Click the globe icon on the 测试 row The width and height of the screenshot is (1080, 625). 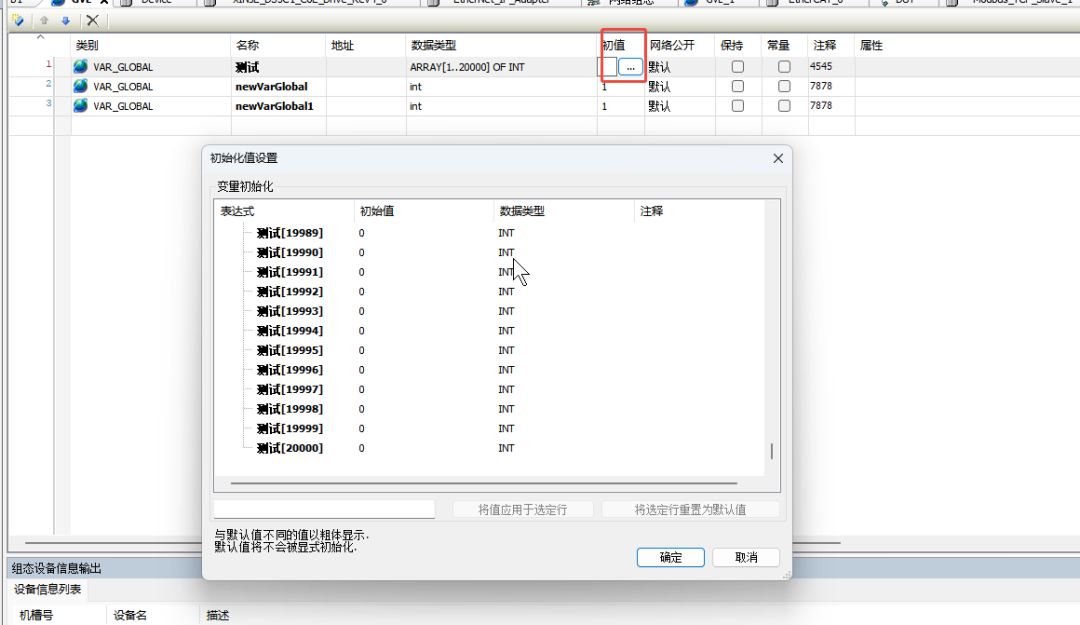[81, 66]
